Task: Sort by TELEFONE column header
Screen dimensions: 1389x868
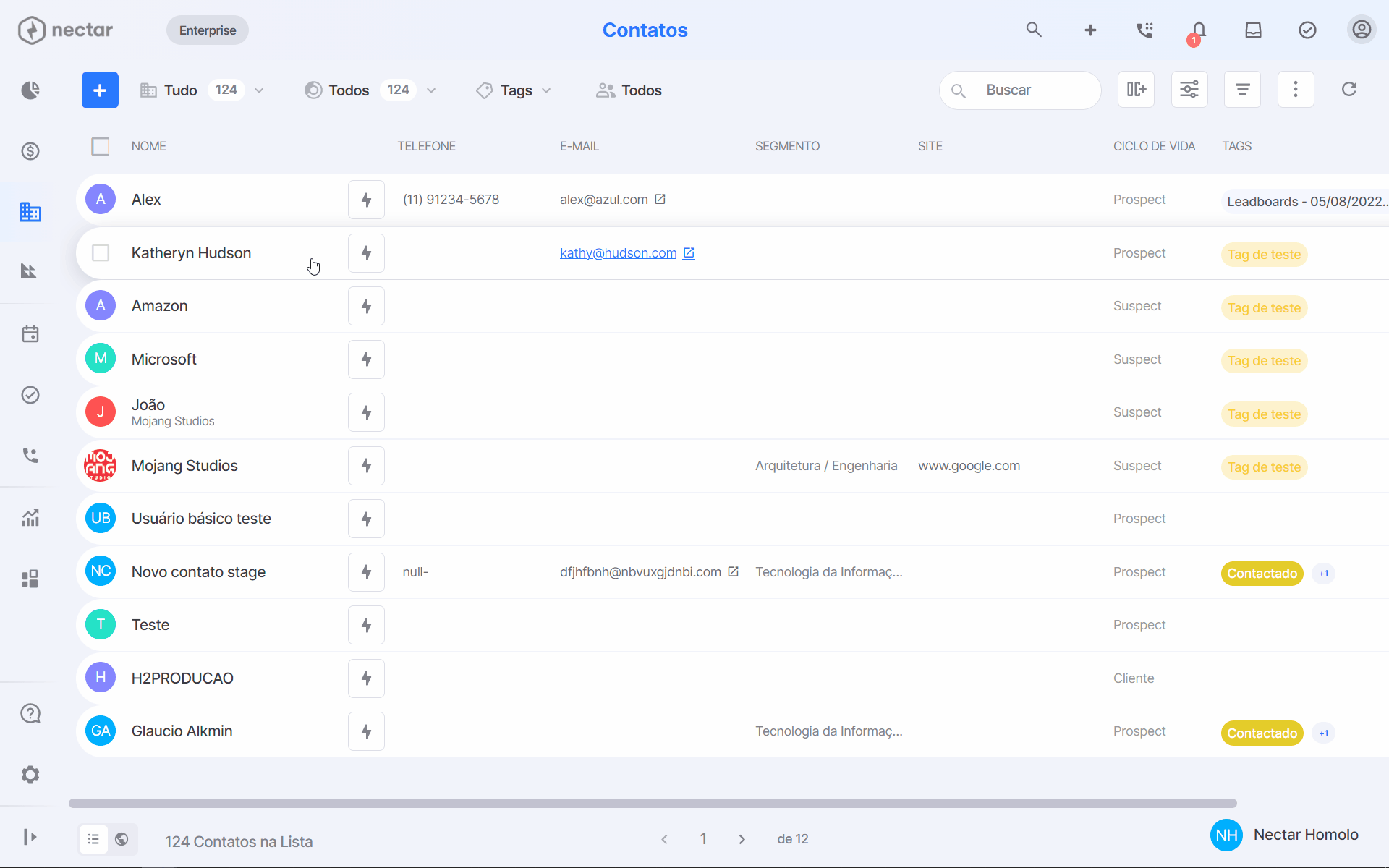Action: (x=426, y=146)
